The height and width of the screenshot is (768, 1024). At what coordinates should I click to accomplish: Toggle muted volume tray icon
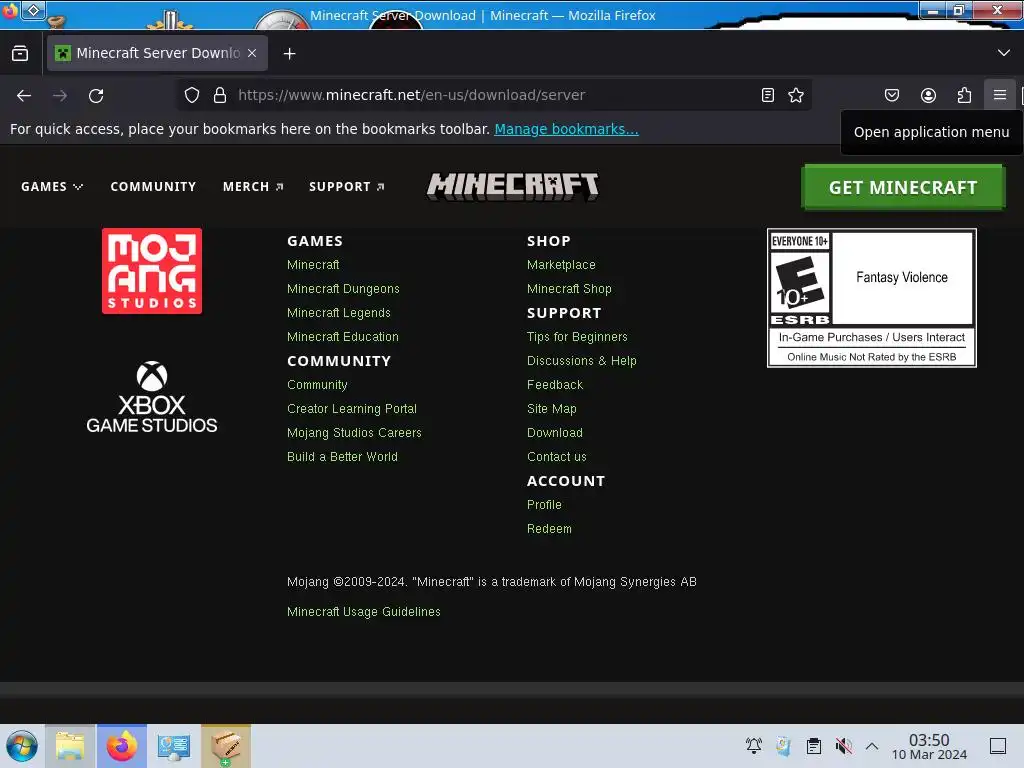[x=843, y=746]
